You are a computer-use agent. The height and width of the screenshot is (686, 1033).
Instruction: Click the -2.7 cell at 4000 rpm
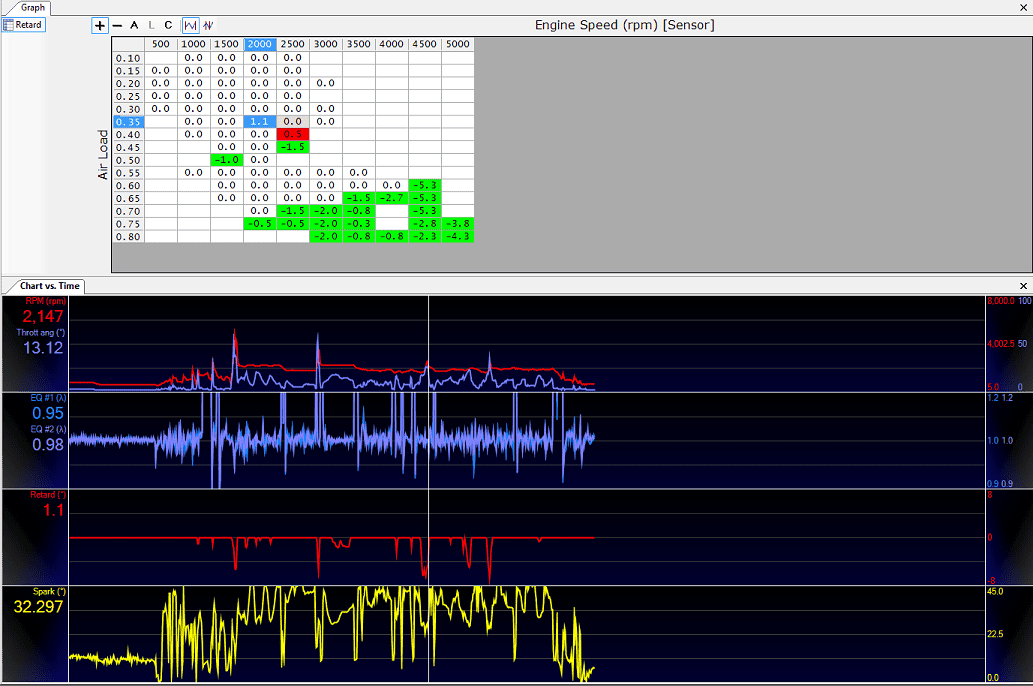point(392,198)
